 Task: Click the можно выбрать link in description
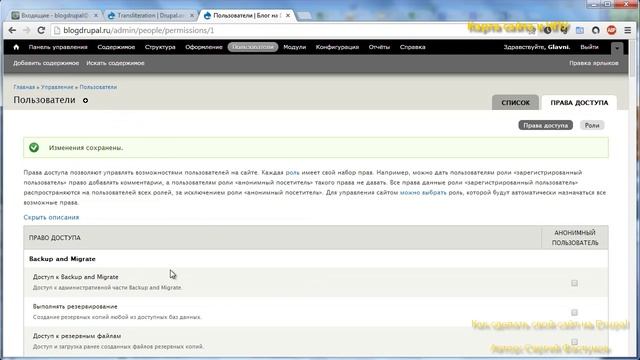[423, 192]
